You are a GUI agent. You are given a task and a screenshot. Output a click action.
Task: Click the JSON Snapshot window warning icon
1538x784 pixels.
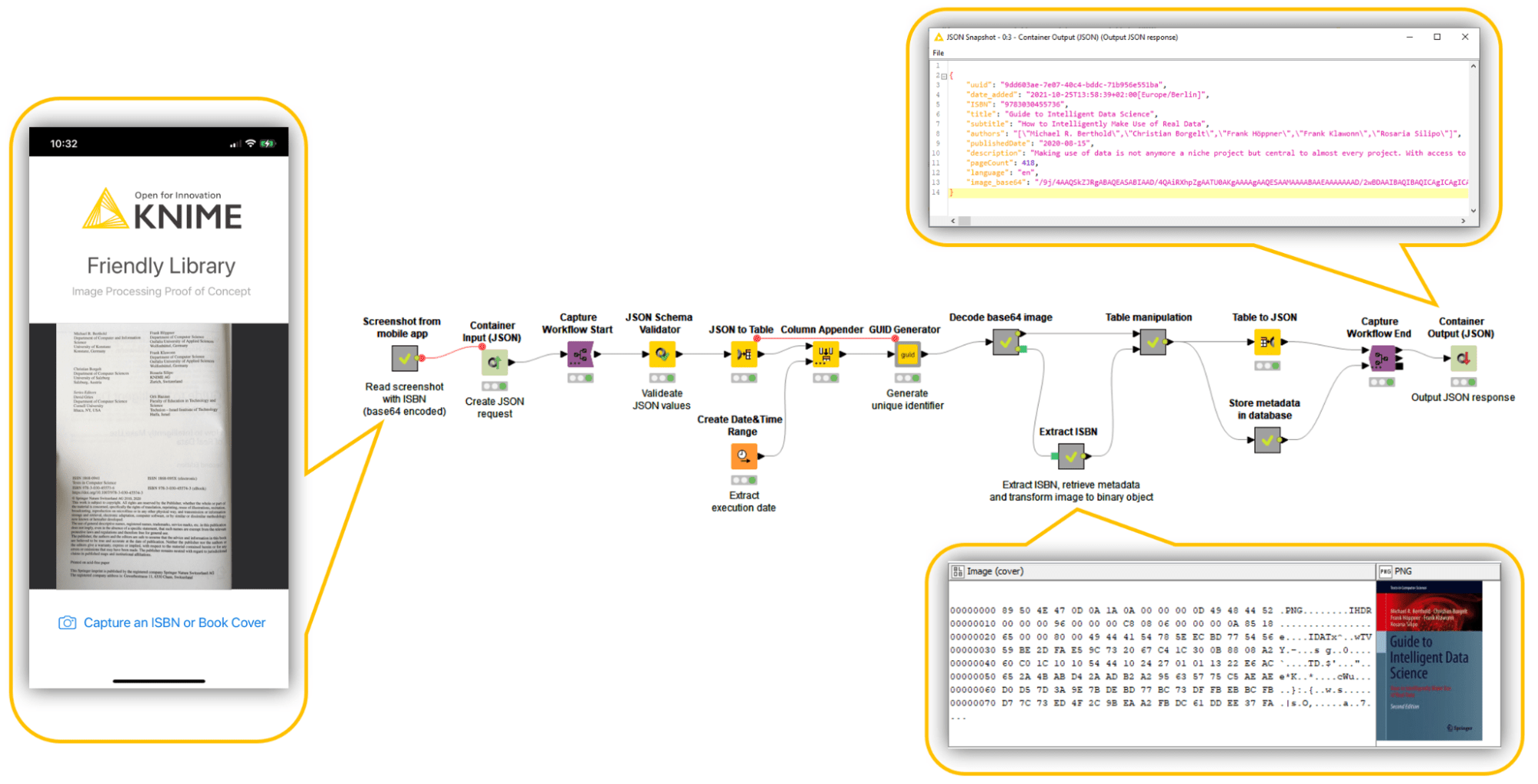point(938,37)
